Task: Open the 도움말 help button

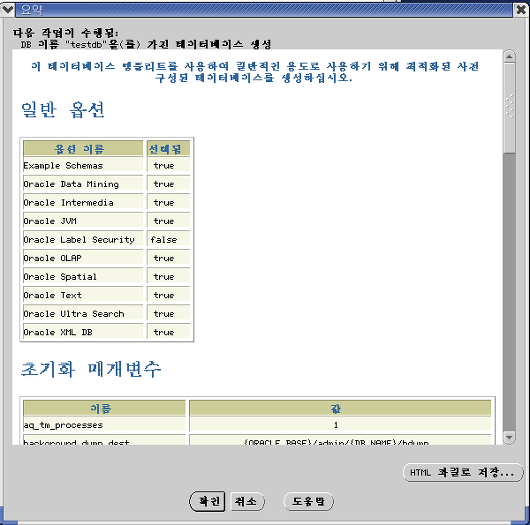Action: [x=308, y=501]
